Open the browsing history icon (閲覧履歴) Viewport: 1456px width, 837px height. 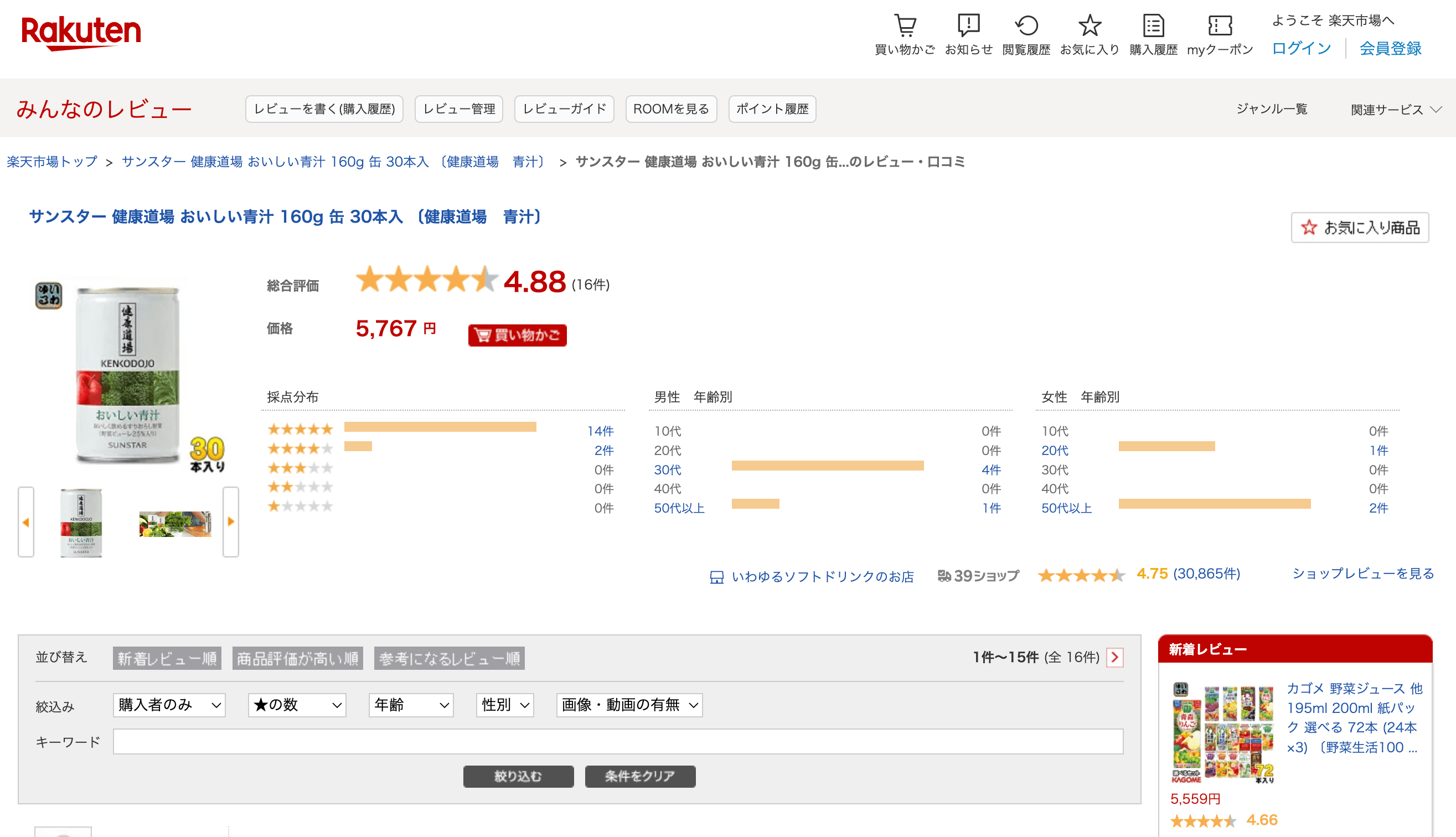tap(1026, 26)
